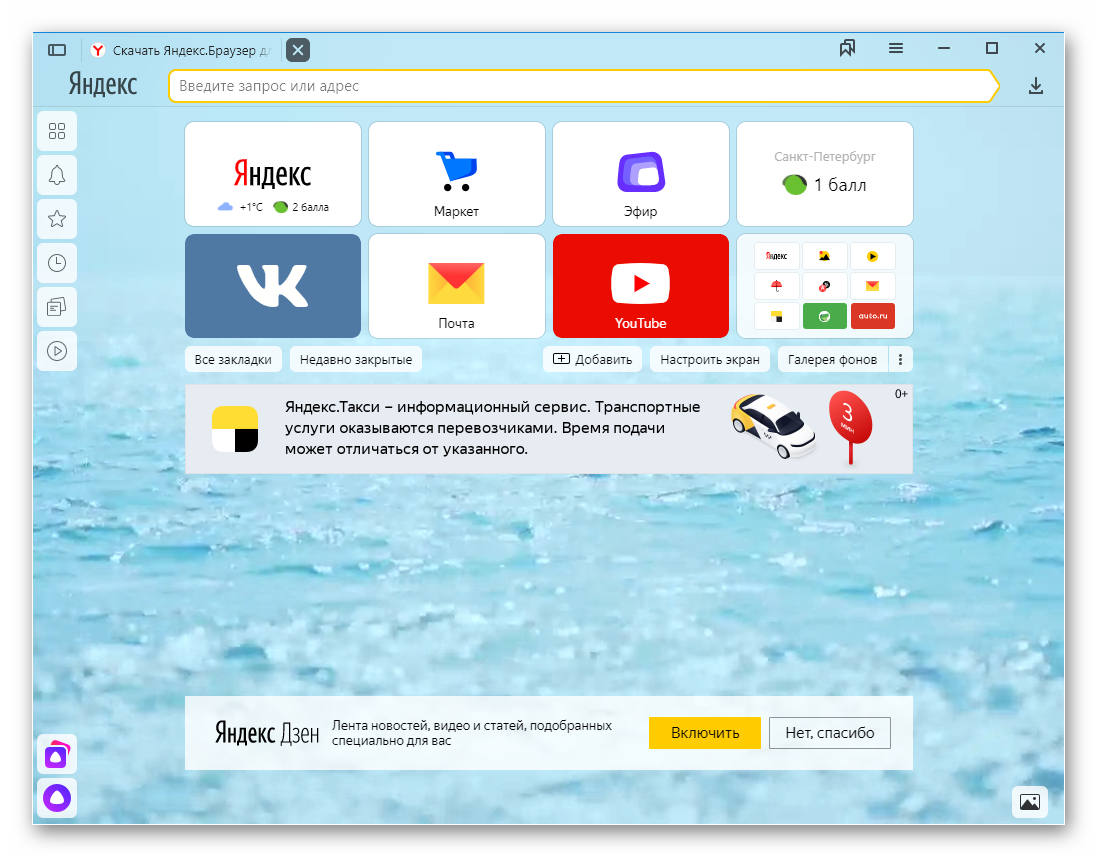Open the Эфир tile

tap(641, 174)
